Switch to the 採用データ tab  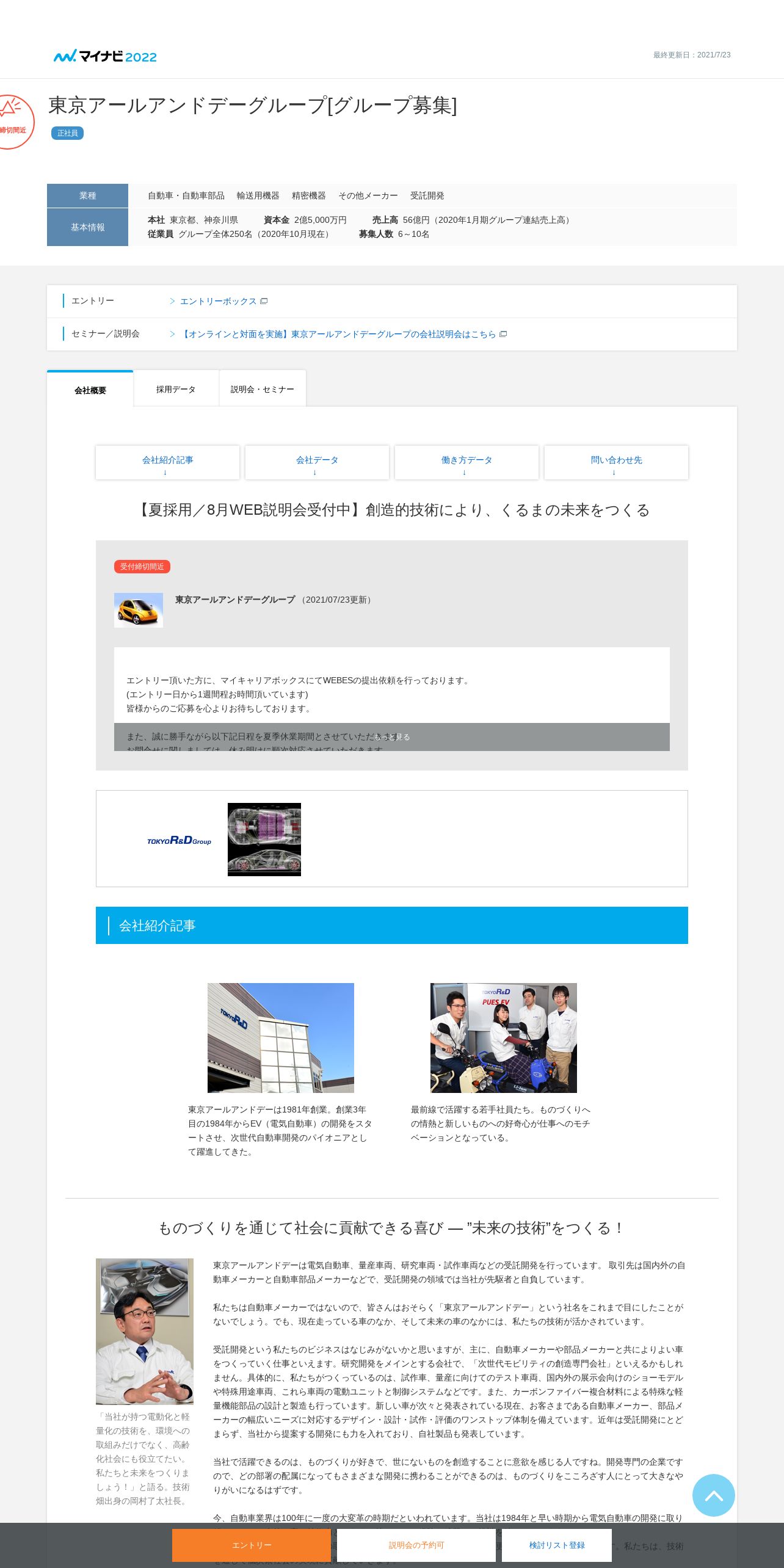click(x=176, y=389)
